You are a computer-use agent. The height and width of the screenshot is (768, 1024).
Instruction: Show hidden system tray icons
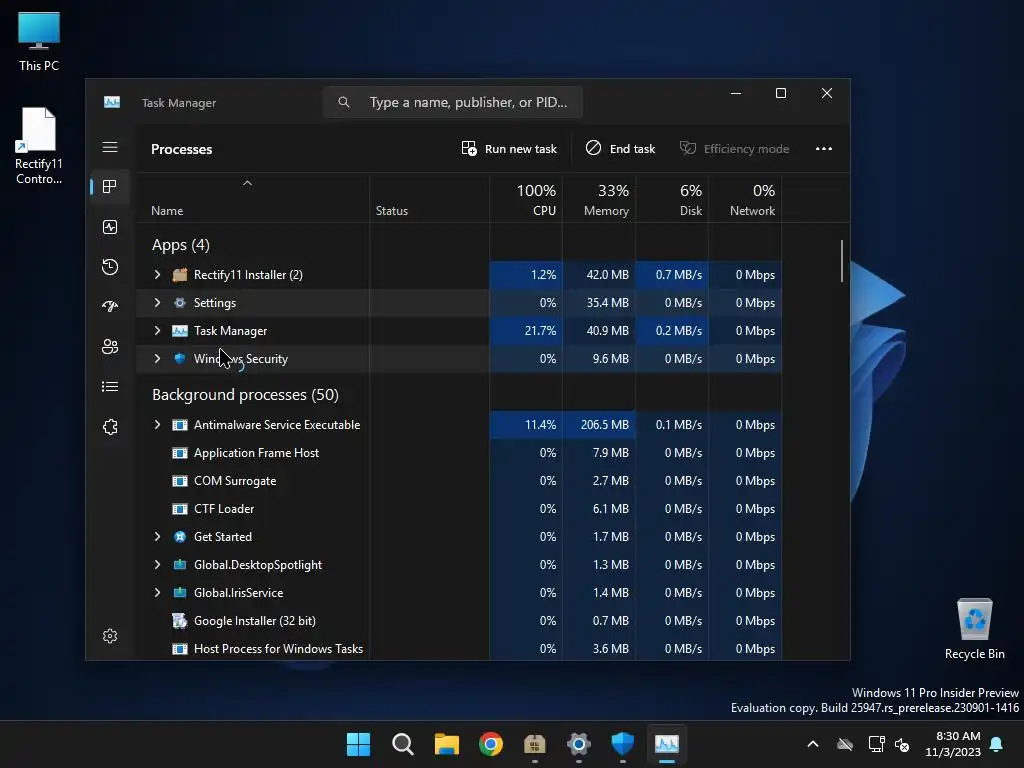(813, 744)
